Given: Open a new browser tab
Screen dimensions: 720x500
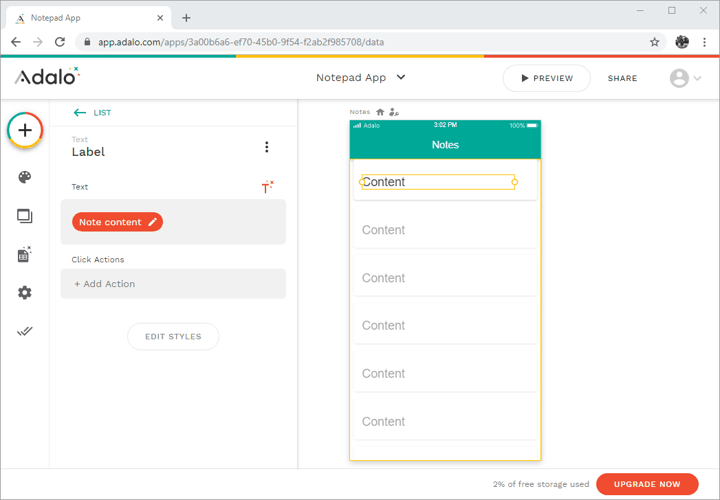Looking at the screenshot, I should (186, 18).
